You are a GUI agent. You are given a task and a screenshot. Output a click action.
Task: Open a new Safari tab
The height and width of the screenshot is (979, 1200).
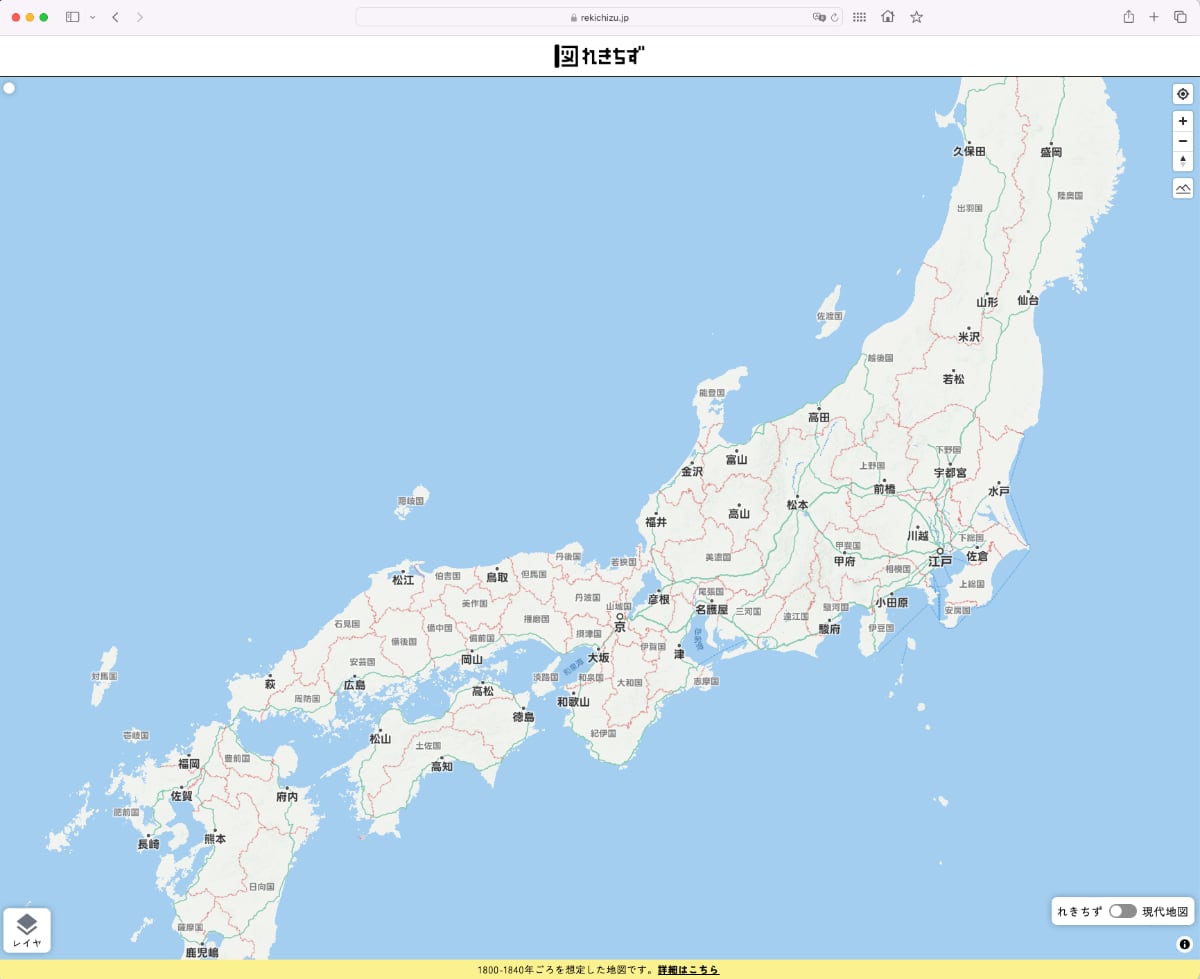click(1154, 17)
